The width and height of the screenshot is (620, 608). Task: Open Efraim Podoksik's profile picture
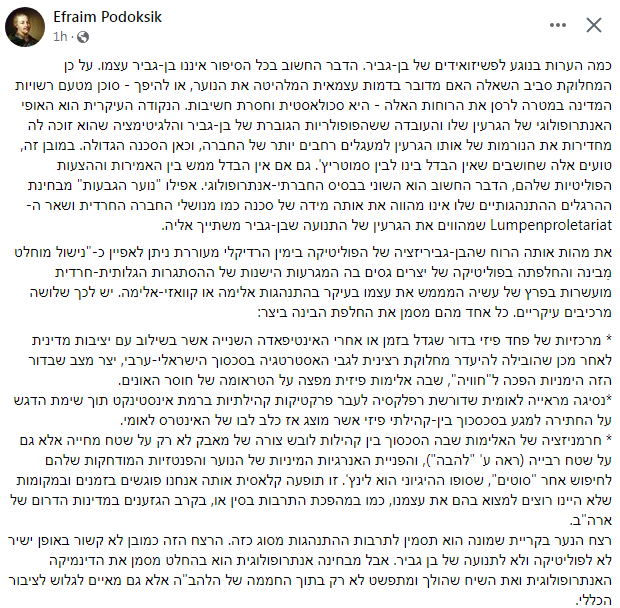pos(25,27)
